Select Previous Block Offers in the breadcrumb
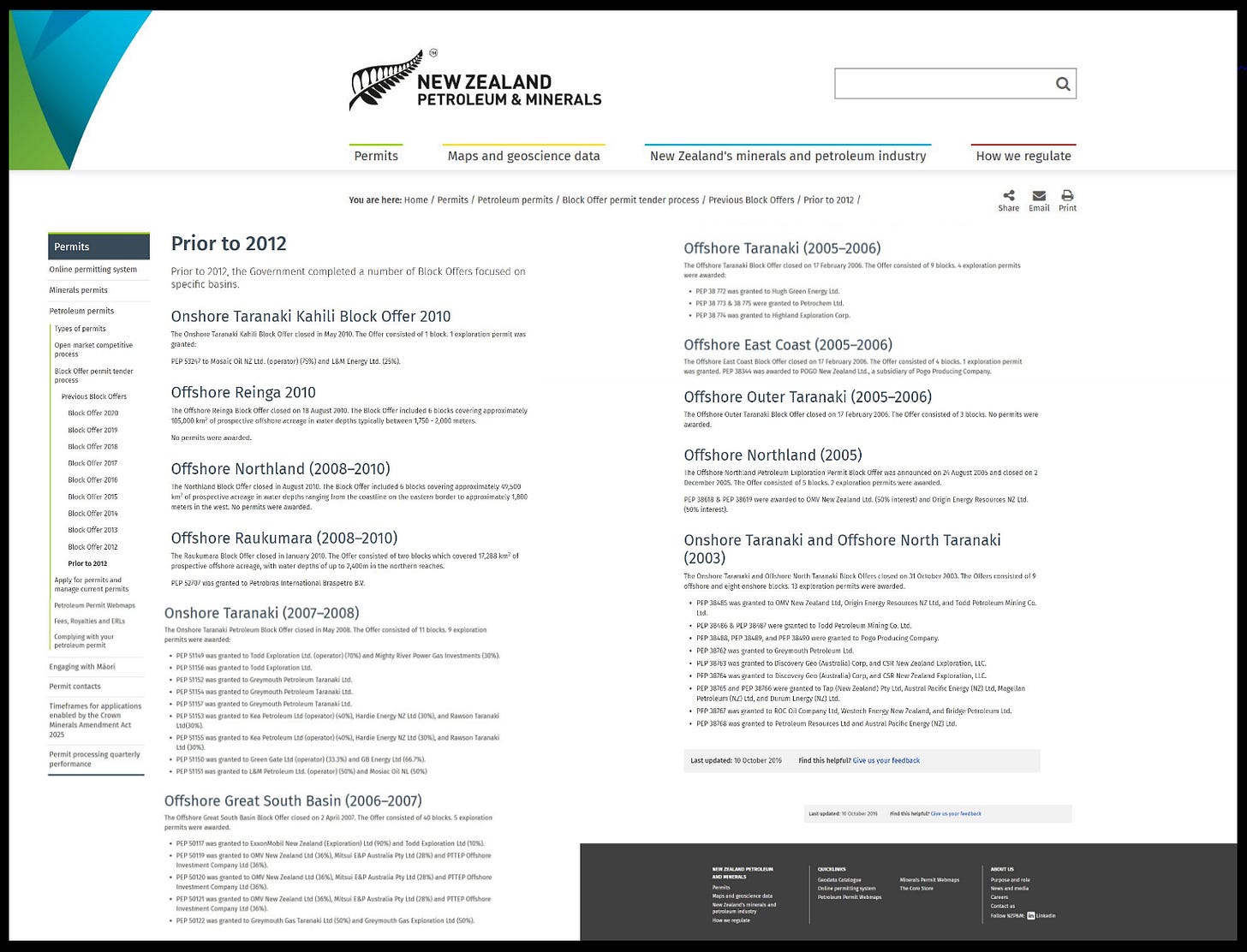Screen dimensions: 1247x952 (751, 199)
